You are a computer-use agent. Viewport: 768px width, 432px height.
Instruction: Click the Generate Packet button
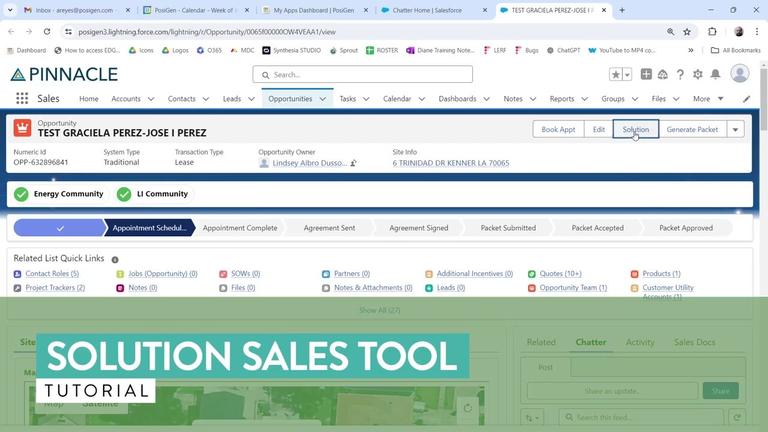pos(692,129)
